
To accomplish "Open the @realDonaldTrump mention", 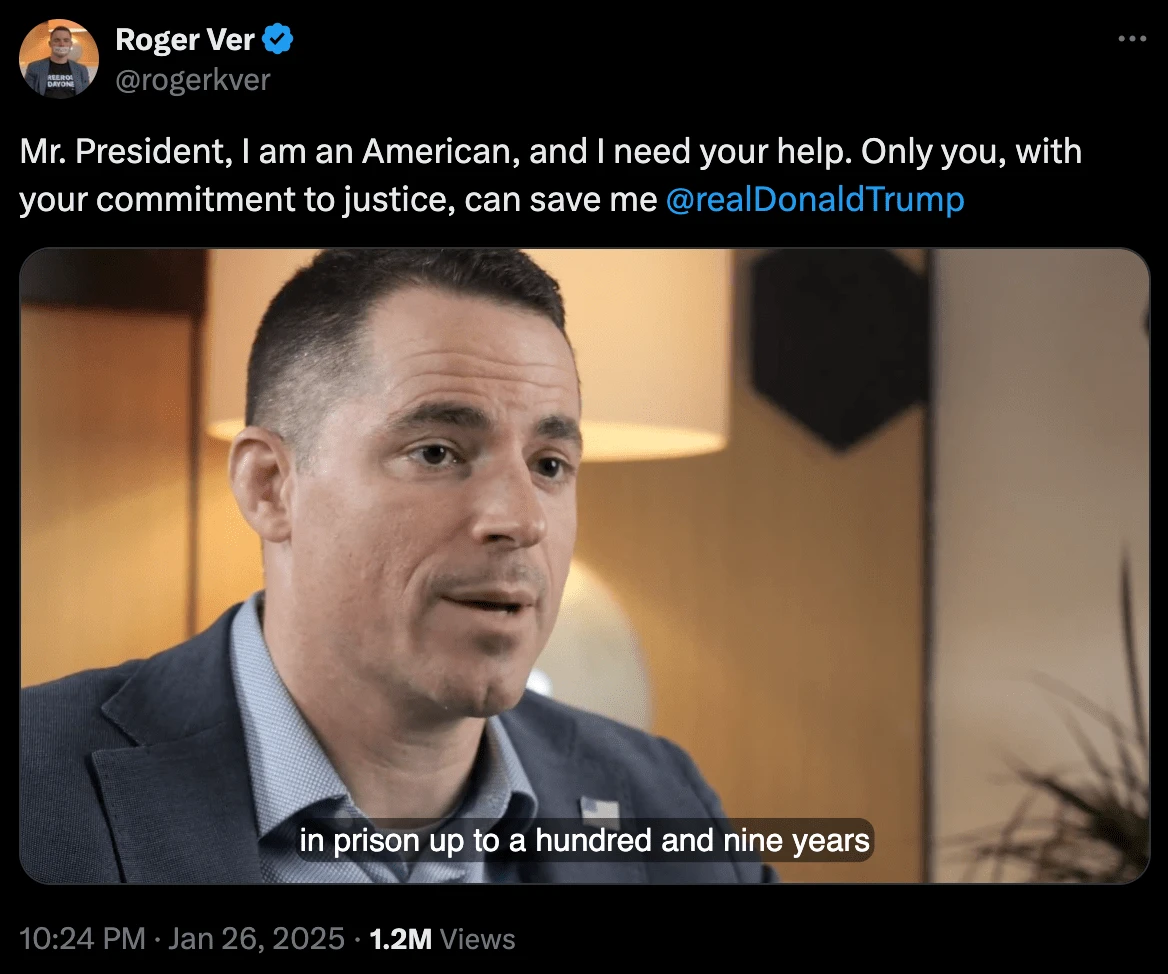I will point(815,200).
